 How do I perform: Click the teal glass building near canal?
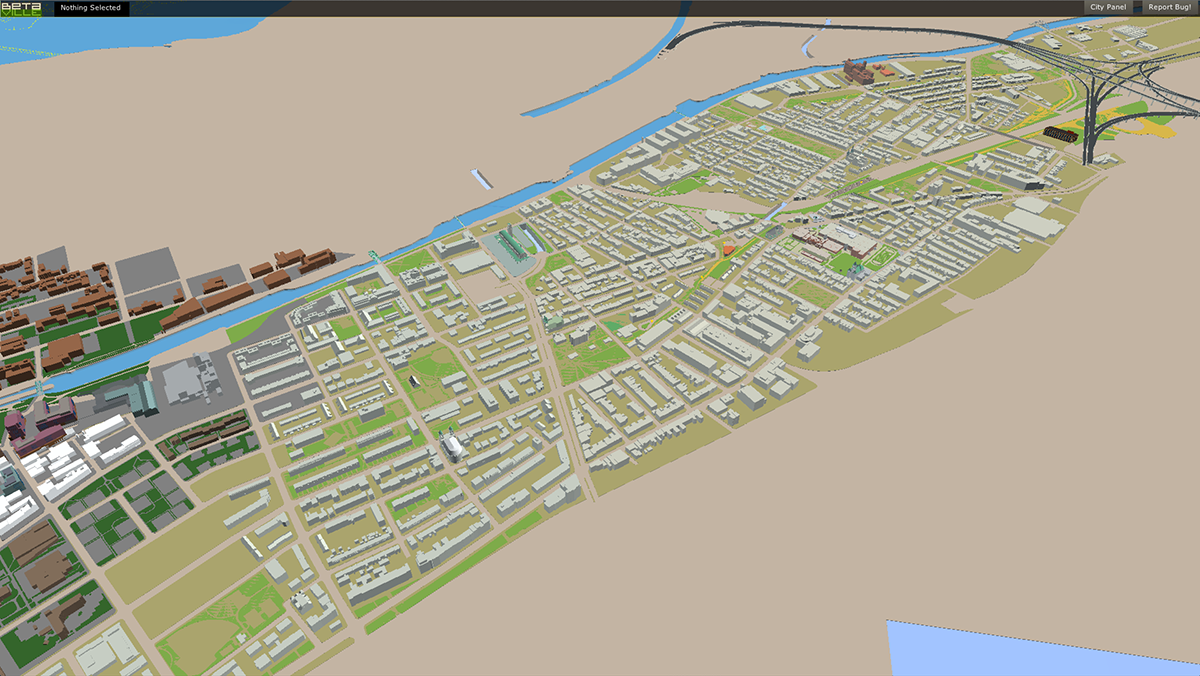[x=512, y=245]
